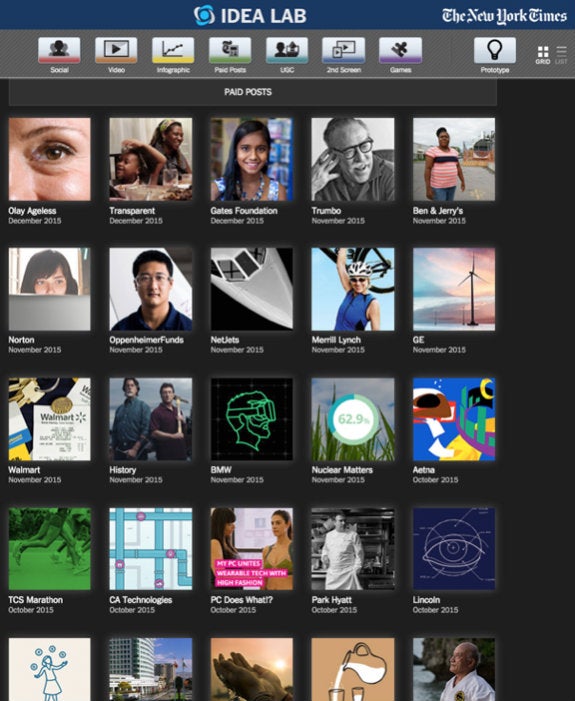Select the 2nd Screen category icon

(343, 50)
